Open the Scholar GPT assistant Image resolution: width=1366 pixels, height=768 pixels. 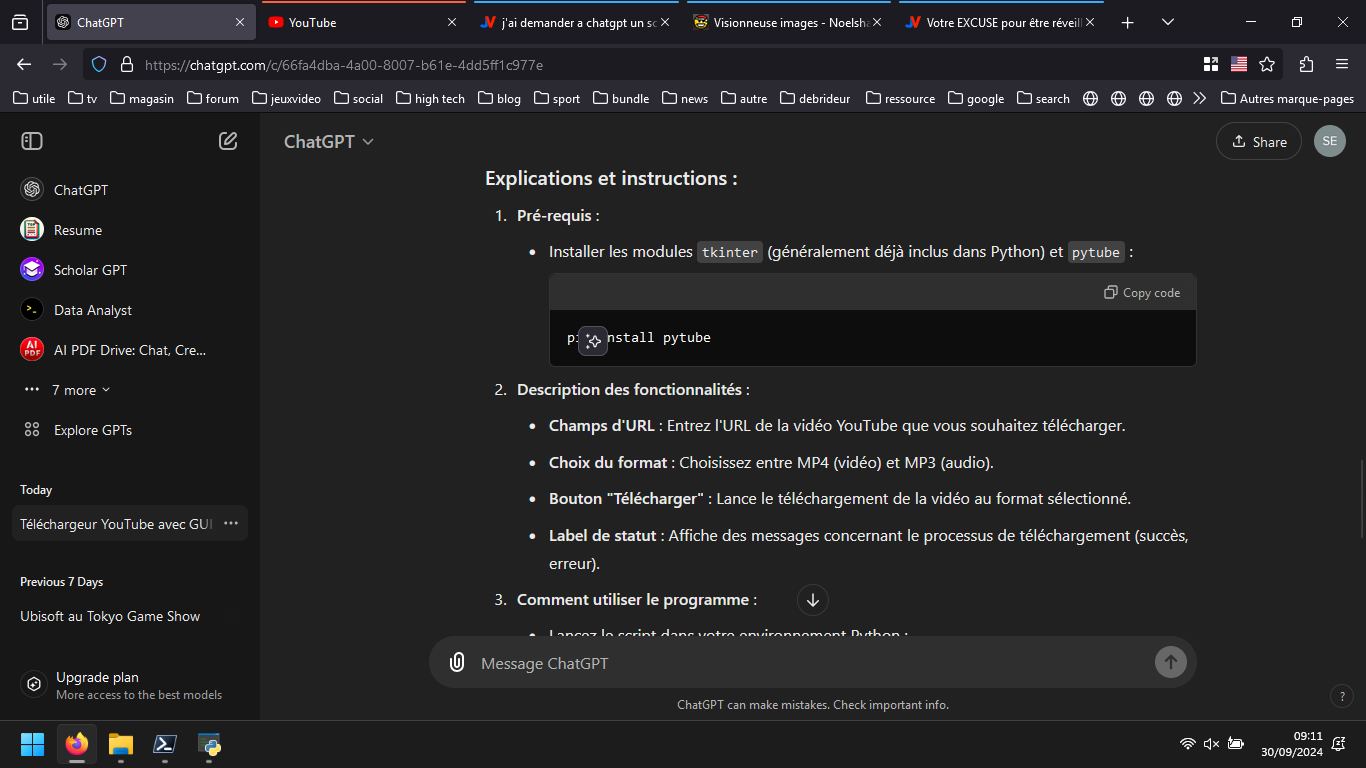(90, 270)
